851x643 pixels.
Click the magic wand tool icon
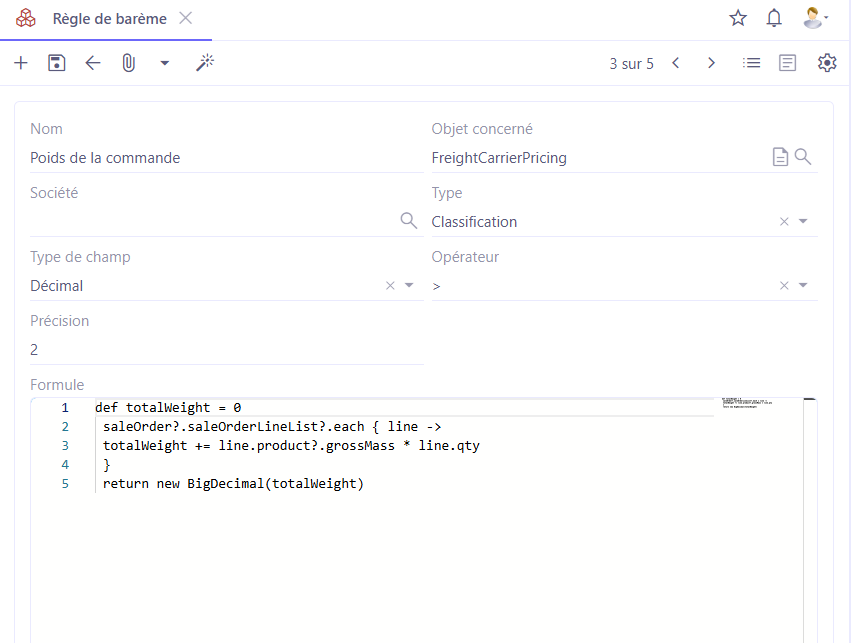point(205,63)
